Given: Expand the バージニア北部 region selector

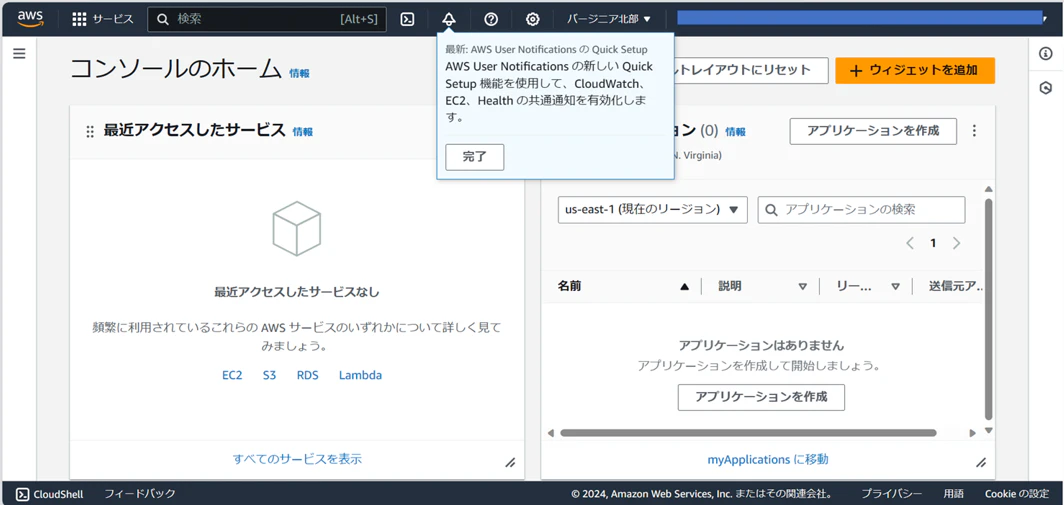Looking at the screenshot, I should [609, 19].
